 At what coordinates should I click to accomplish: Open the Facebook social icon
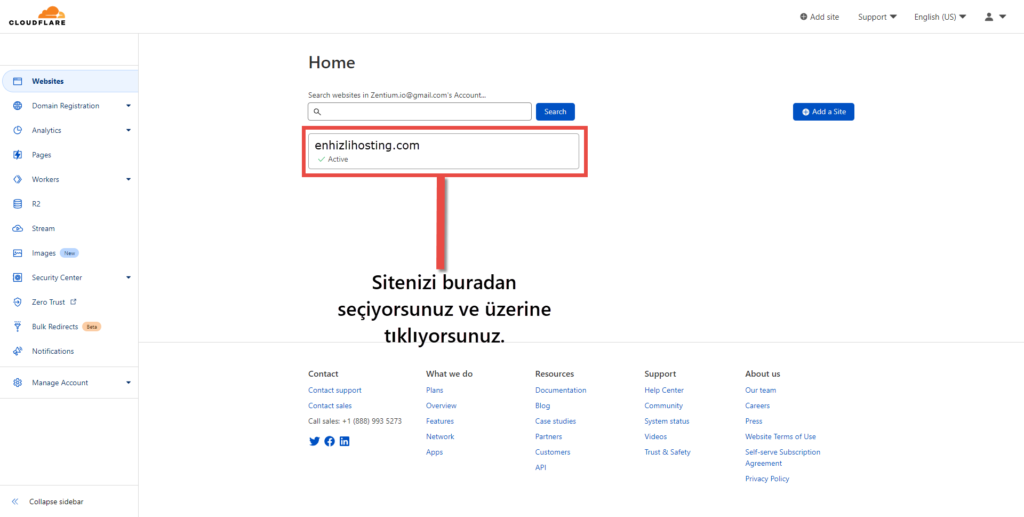click(330, 441)
